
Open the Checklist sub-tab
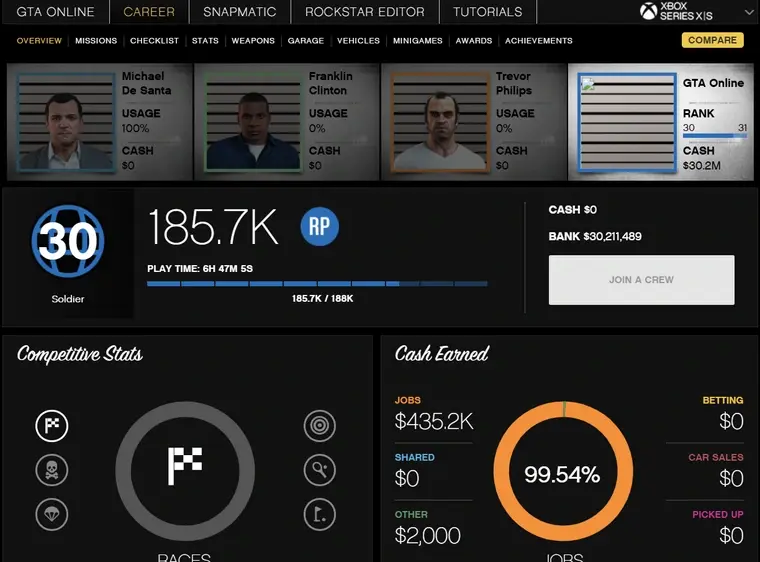[154, 41]
